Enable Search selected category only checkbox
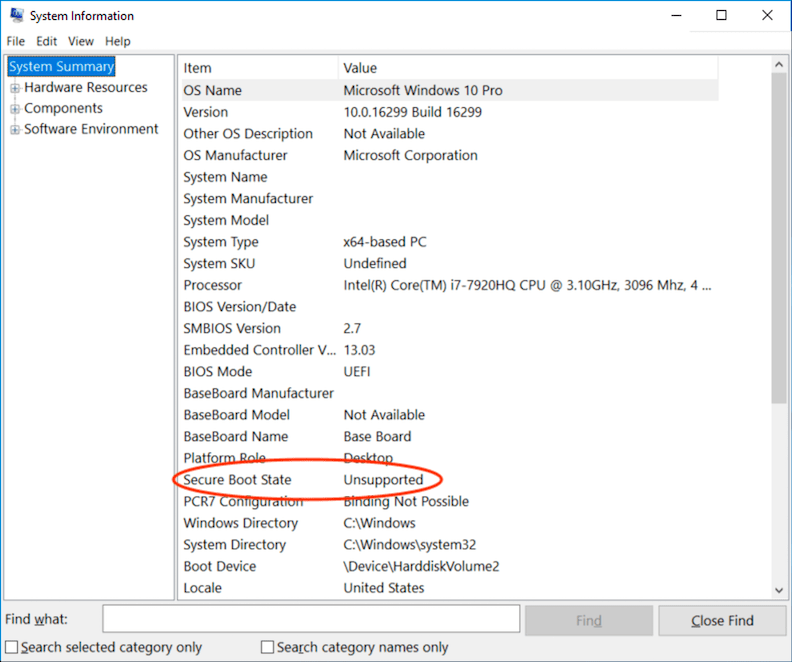Image resolution: width=792 pixels, height=662 pixels. click(x=12, y=647)
